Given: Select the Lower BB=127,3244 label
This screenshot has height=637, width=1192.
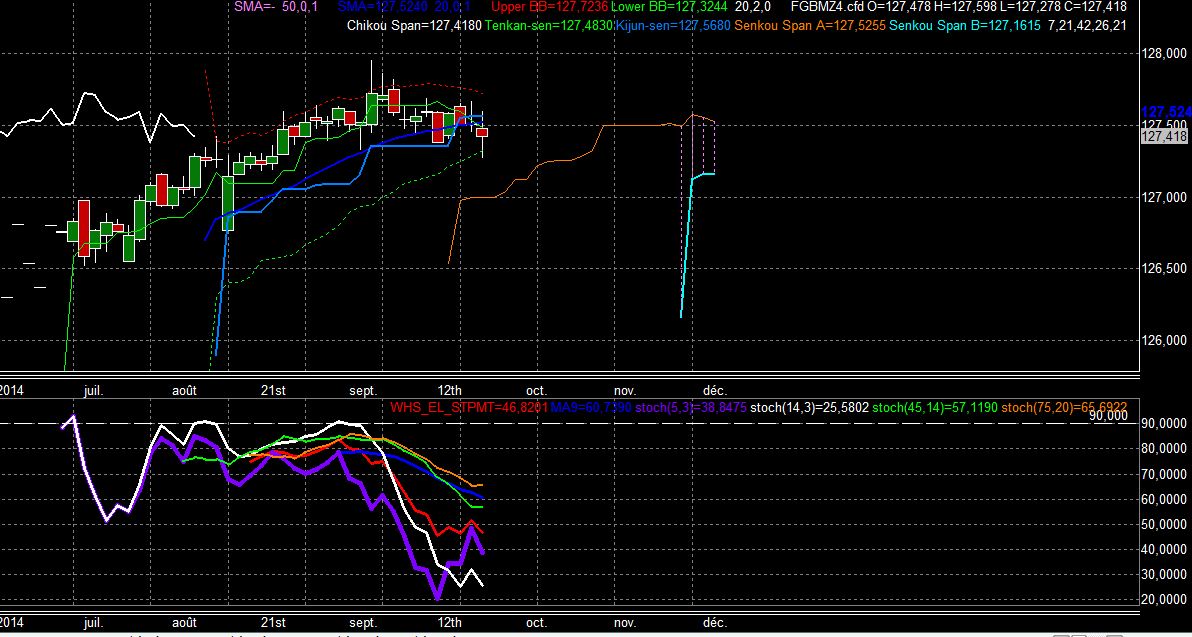Looking at the screenshot, I should click(671, 7).
